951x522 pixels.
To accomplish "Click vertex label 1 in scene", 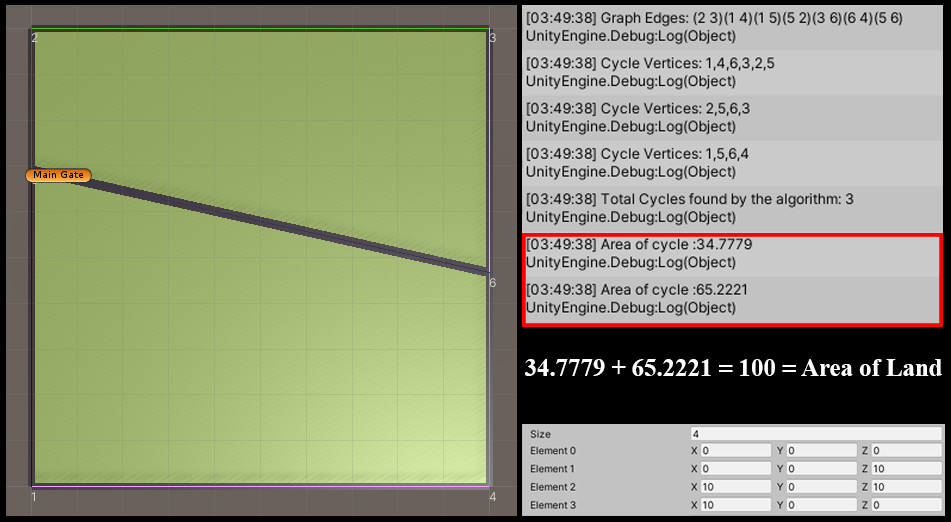I will pyautogui.click(x=34, y=497).
